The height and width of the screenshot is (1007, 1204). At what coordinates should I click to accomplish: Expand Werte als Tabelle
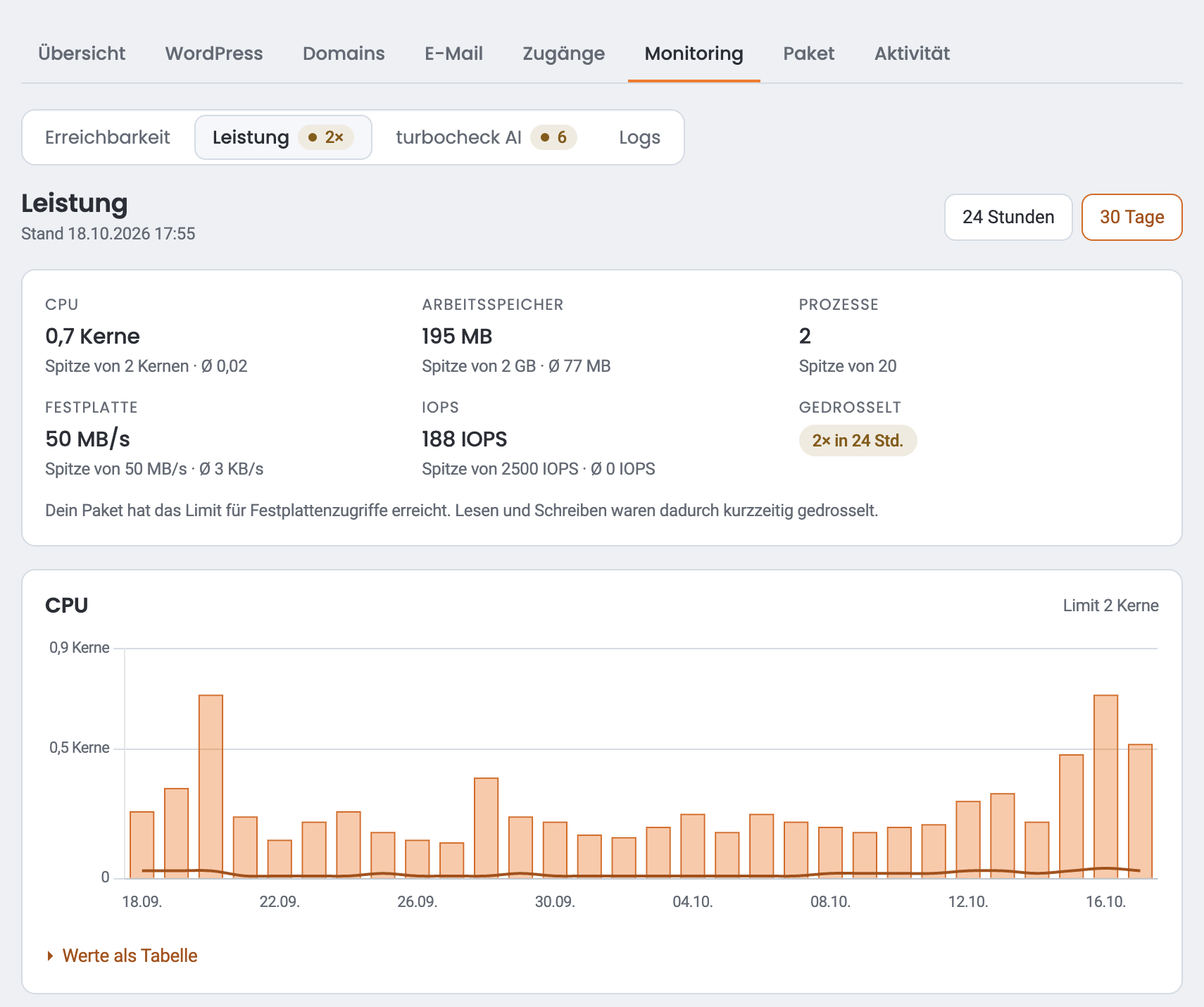click(x=122, y=956)
